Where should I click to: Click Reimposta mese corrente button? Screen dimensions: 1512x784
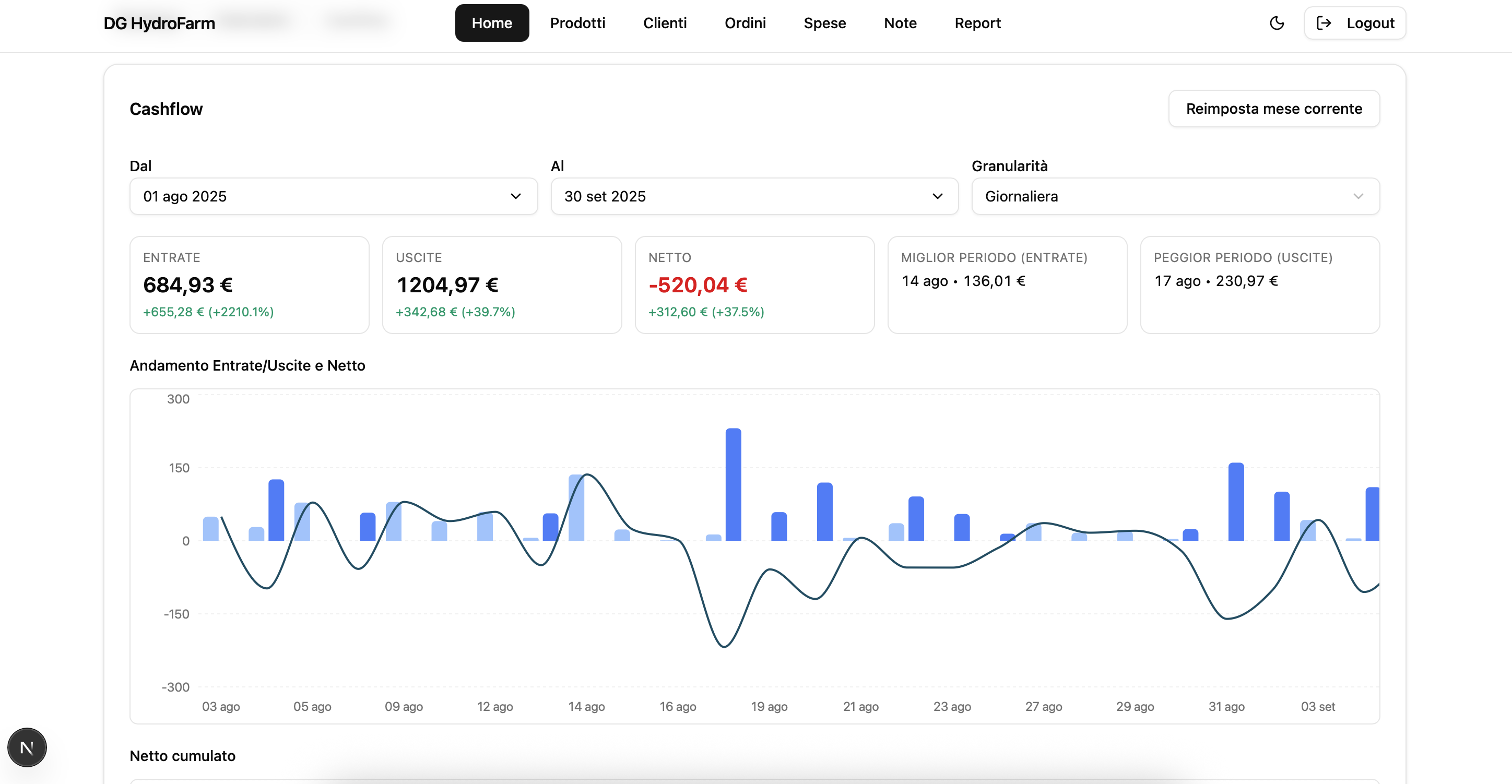tap(1274, 109)
